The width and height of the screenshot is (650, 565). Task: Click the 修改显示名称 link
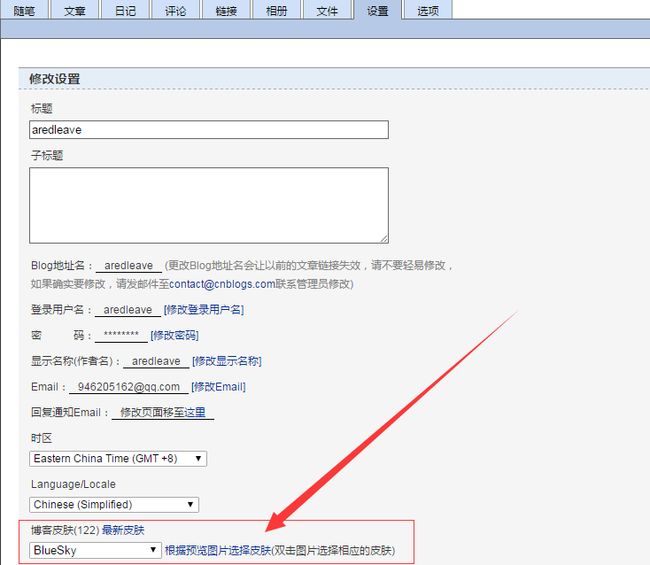pyautogui.click(x=227, y=361)
